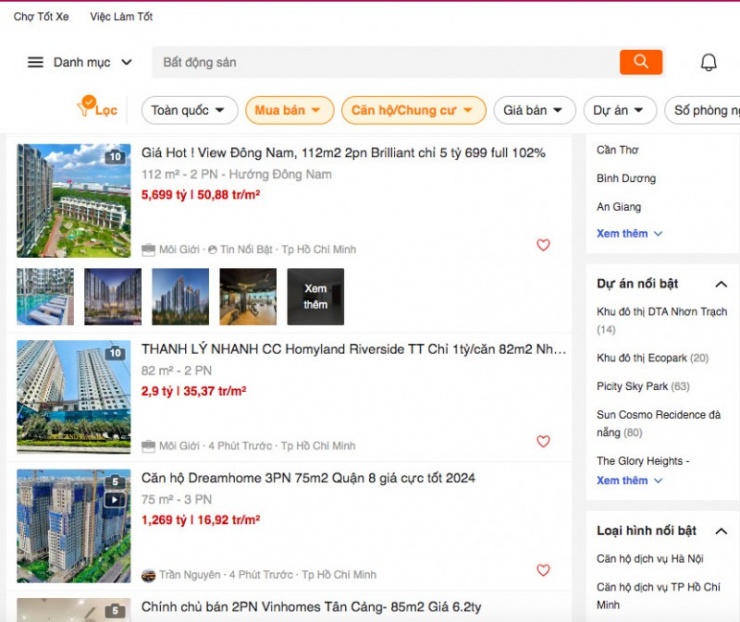Open the Xem thêm photos thumbnail

click(x=315, y=297)
